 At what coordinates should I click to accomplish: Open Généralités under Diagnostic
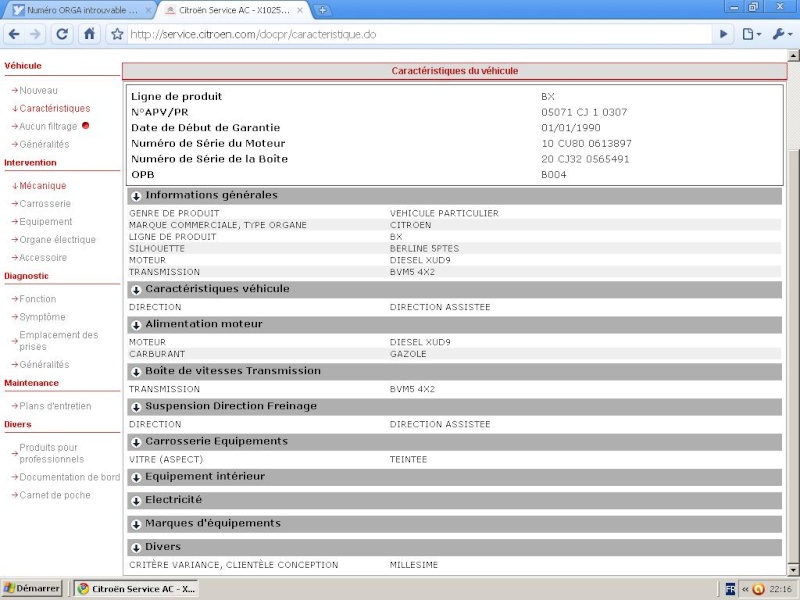[x=44, y=364]
